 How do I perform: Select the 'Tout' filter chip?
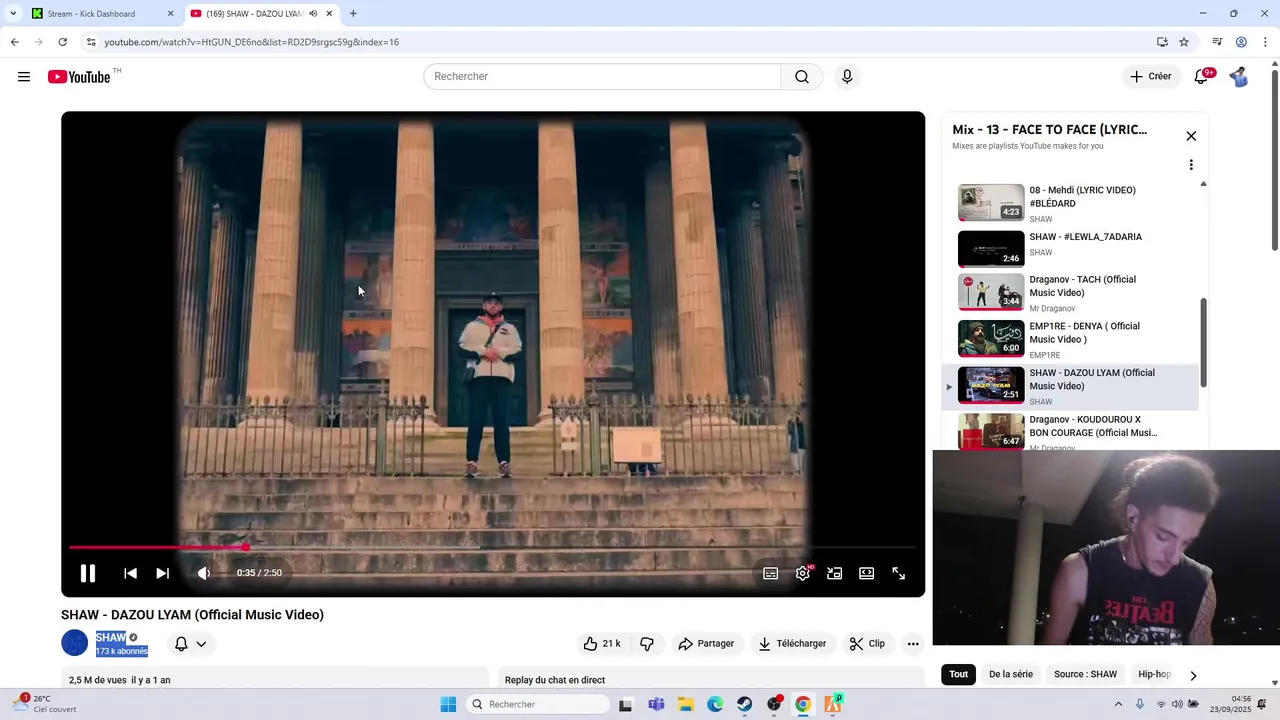pyautogui.click(x=958, y=674)
